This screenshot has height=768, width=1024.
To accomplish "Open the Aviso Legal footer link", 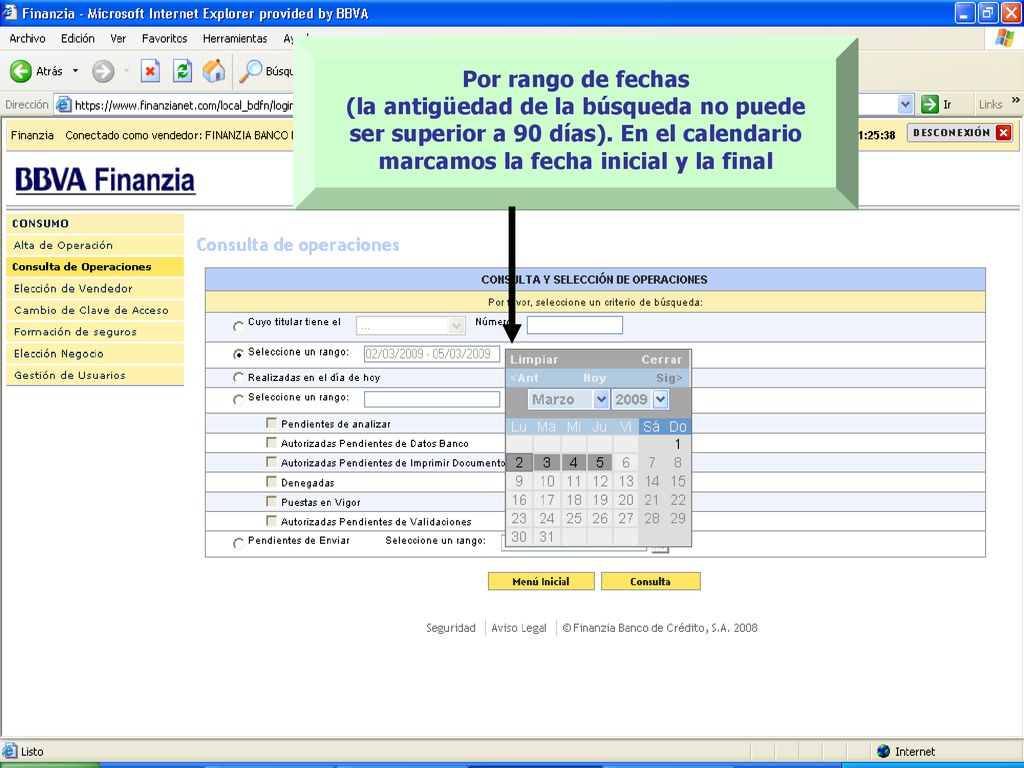I will click(519, 628).
